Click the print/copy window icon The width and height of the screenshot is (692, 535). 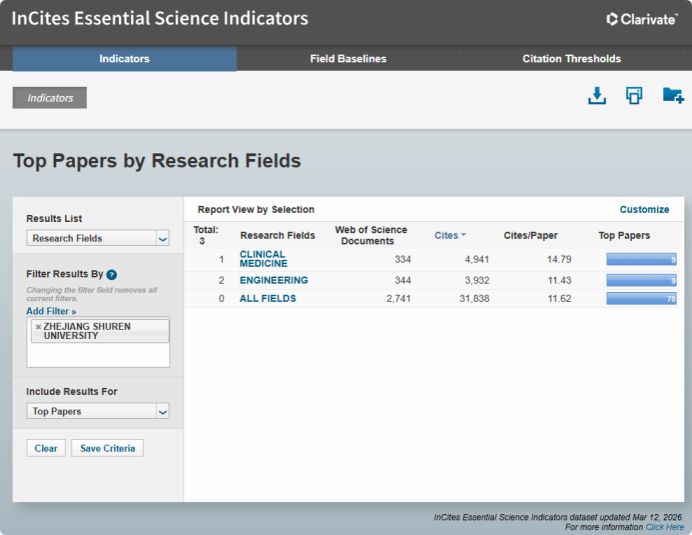(634, 96)
